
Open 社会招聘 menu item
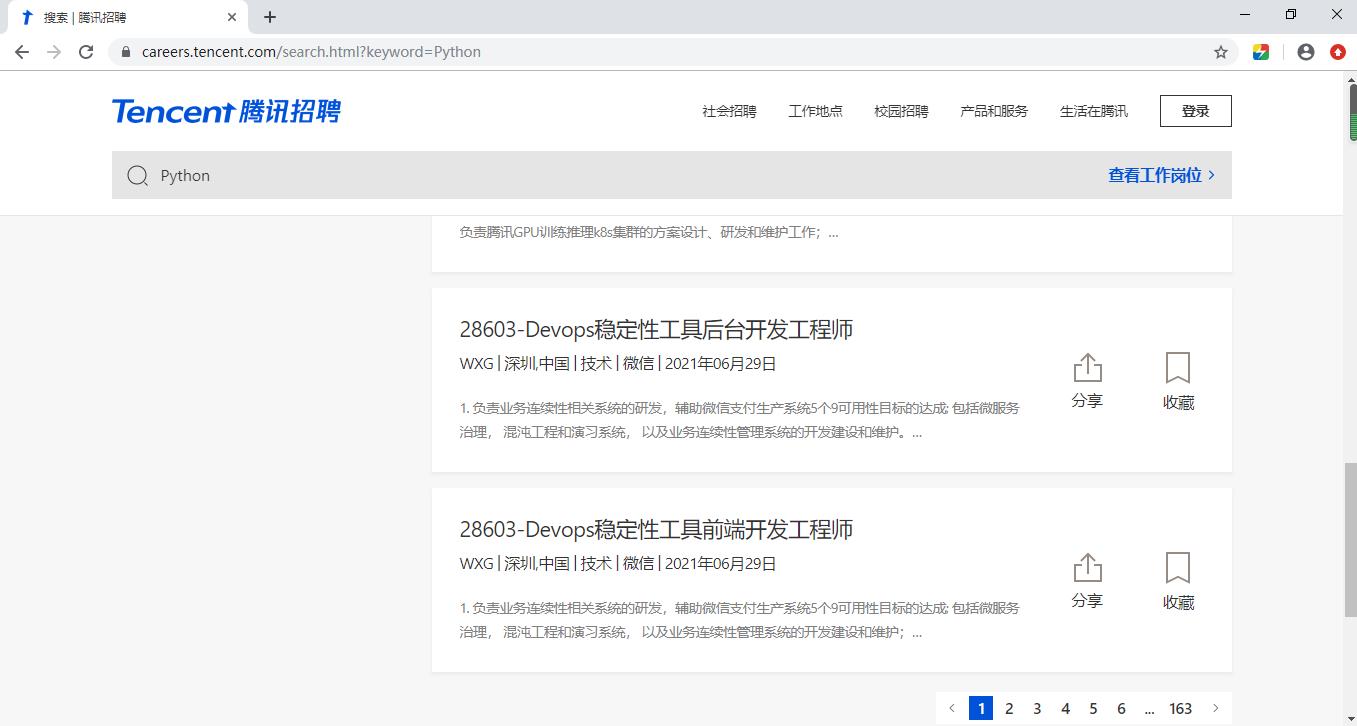tap(729, 111)
